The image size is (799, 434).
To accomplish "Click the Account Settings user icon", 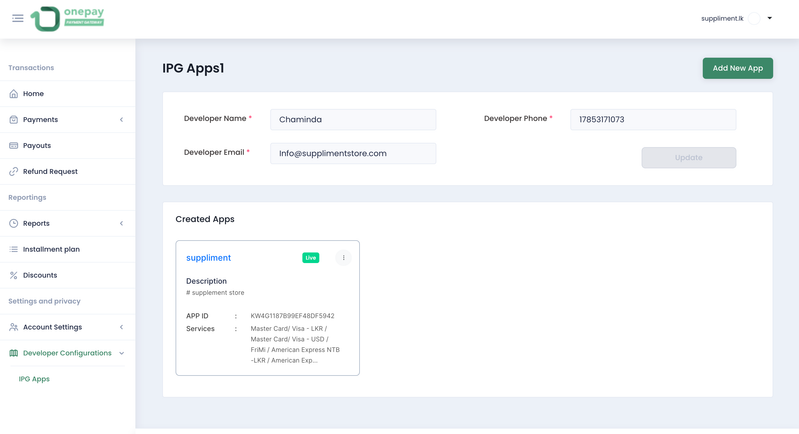I will point(14,328).
